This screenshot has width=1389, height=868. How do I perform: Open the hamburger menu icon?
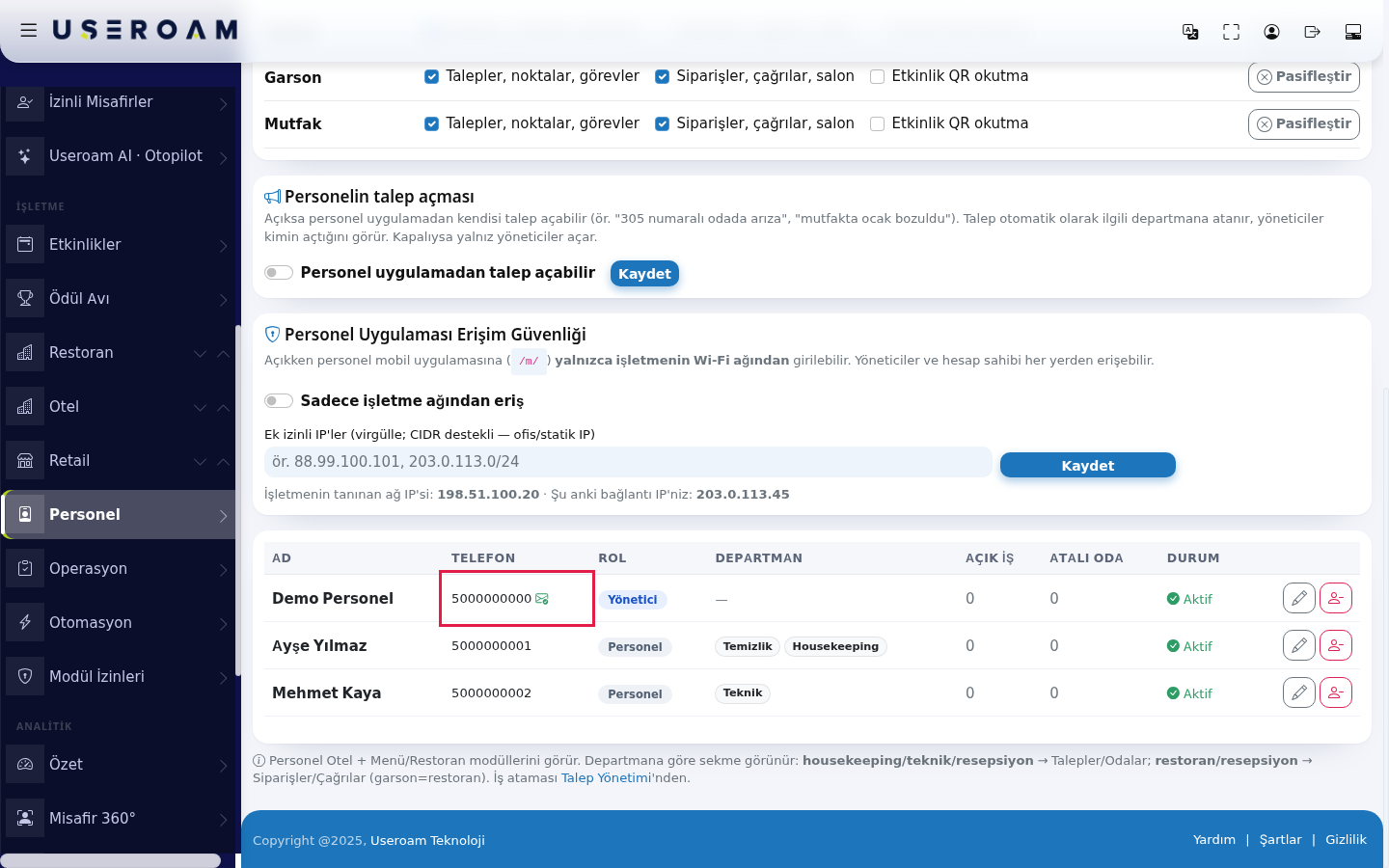pos(29,30)
